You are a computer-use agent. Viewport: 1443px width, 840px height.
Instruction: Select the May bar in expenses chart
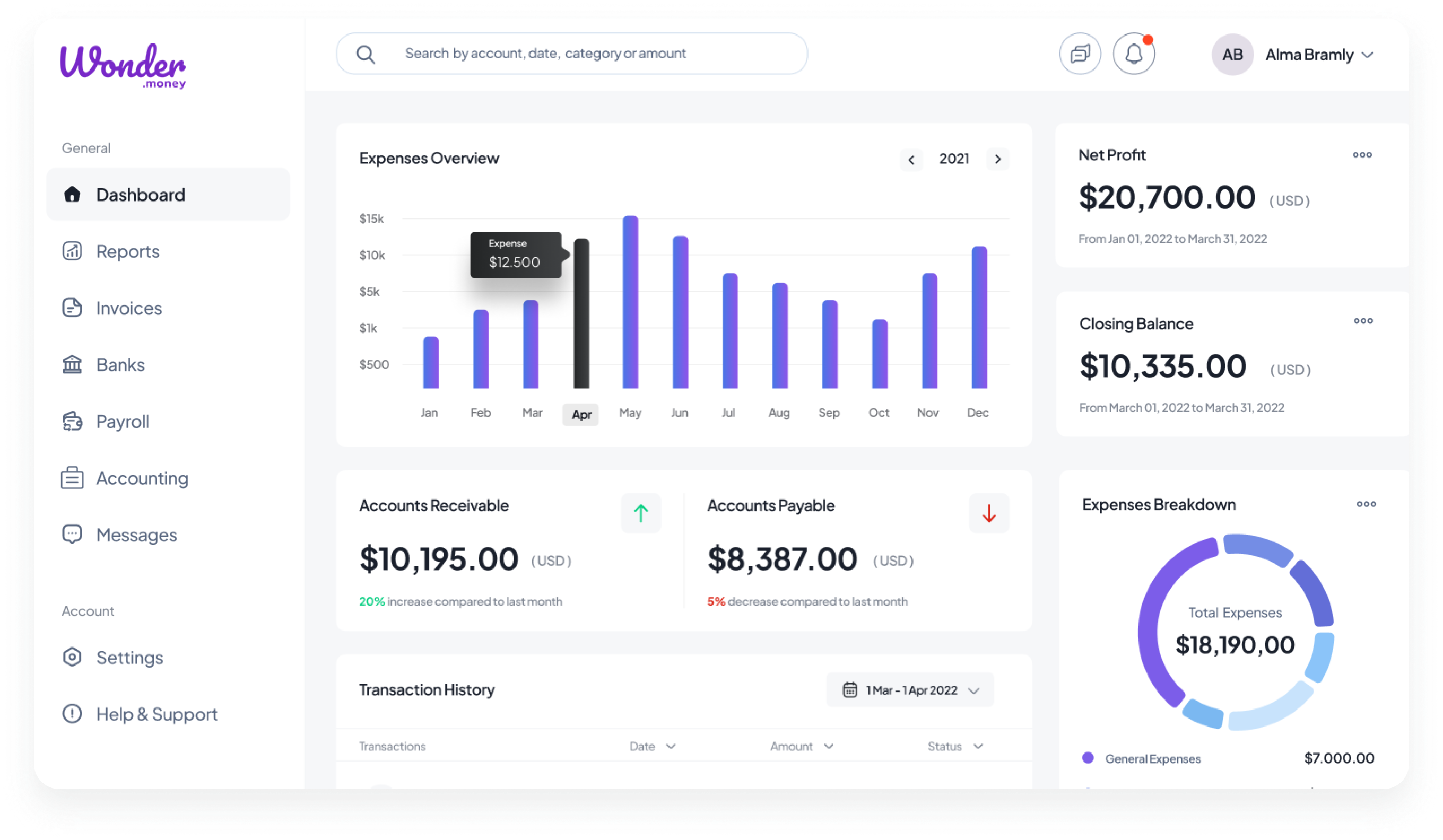click(x=630, y=302)
